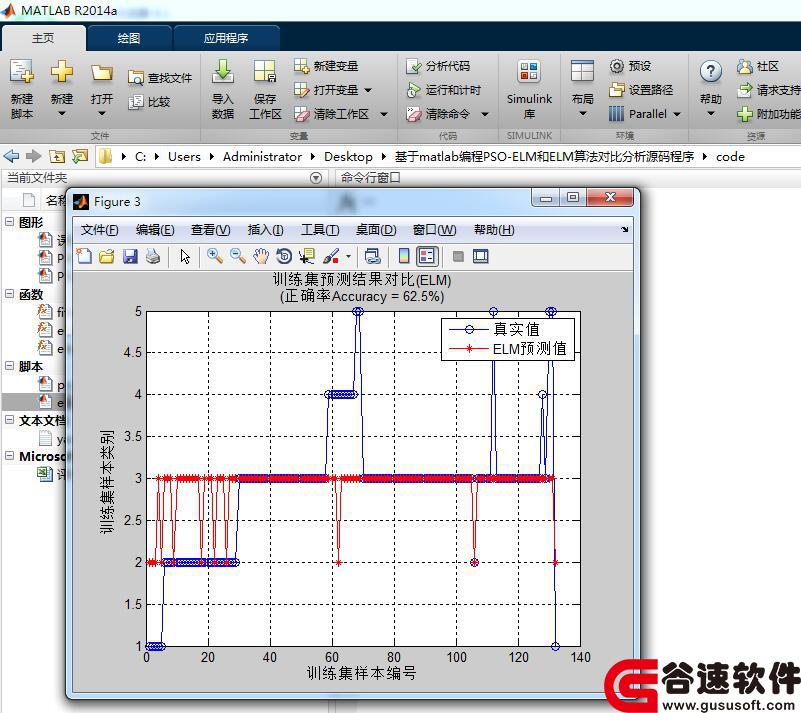Viewport: 801px width, 713px height.
Task: Toggle the Rotate 3D tool
Action: 284,256
